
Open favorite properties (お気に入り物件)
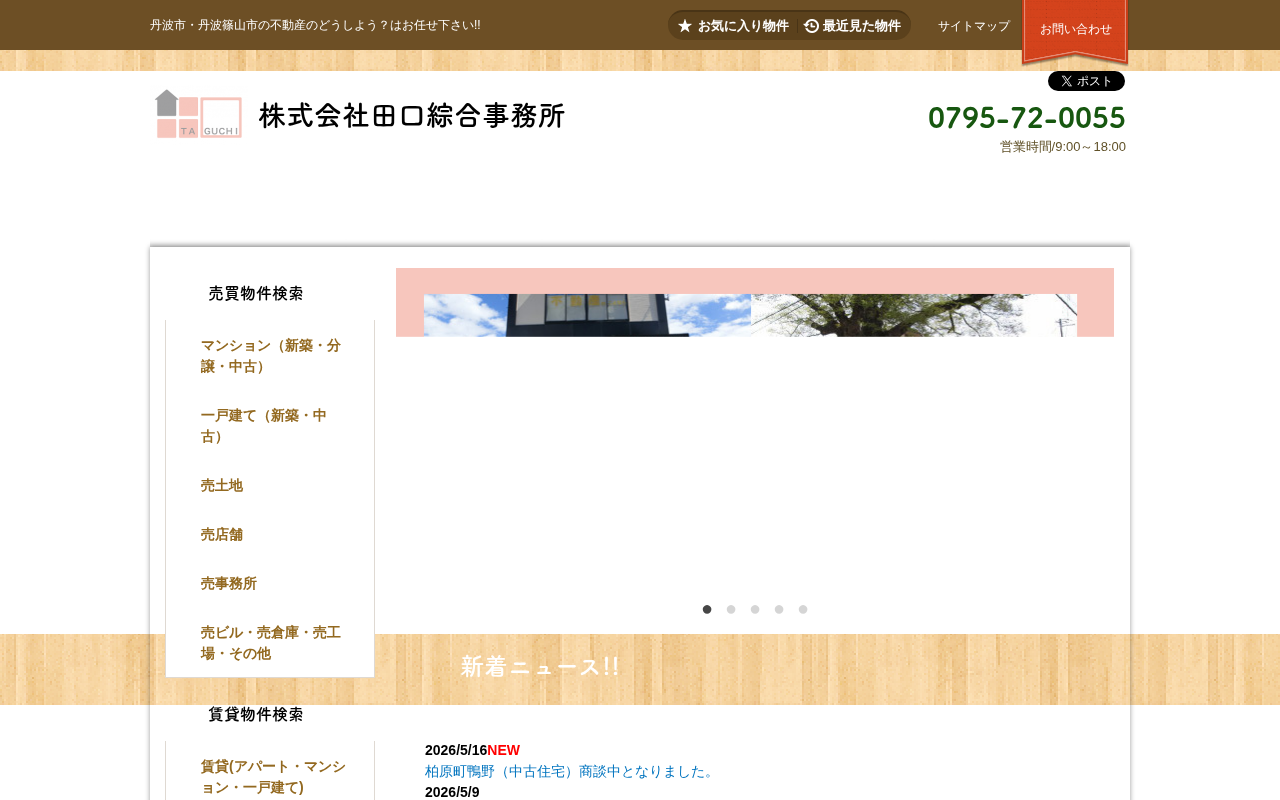coord(733,26)
